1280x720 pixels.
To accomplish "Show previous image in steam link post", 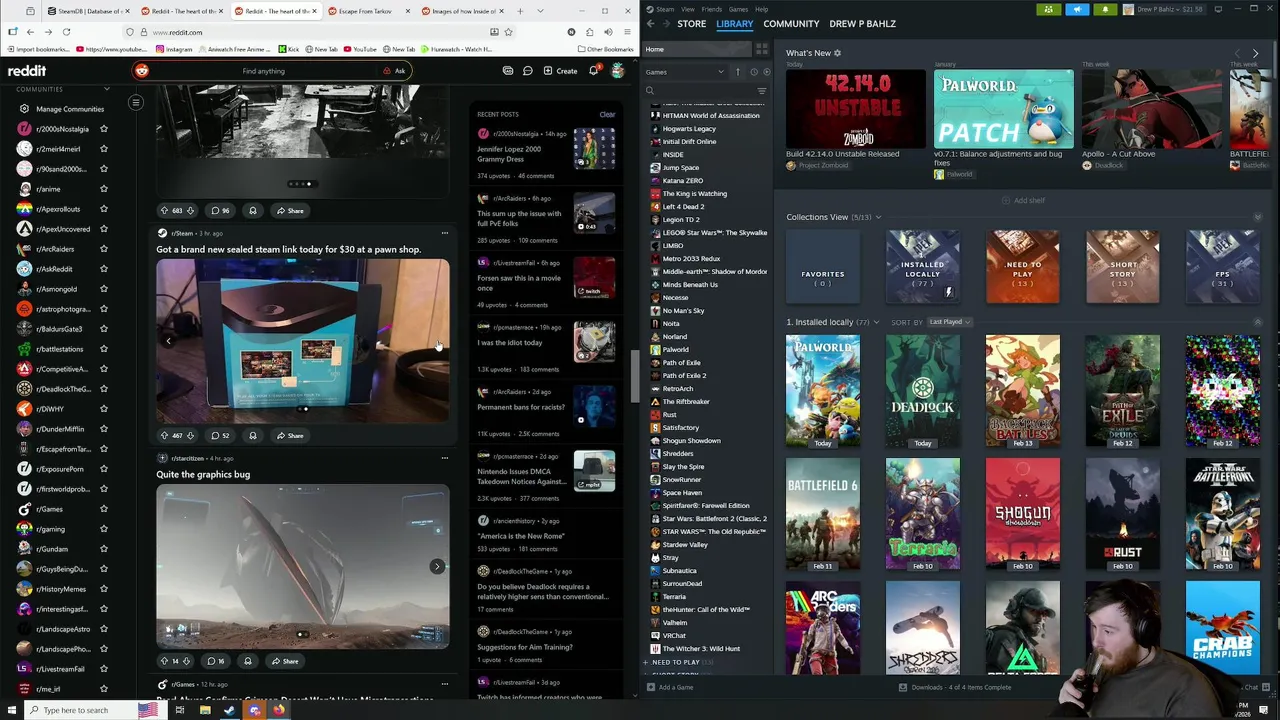I will (x=168, y=341).
